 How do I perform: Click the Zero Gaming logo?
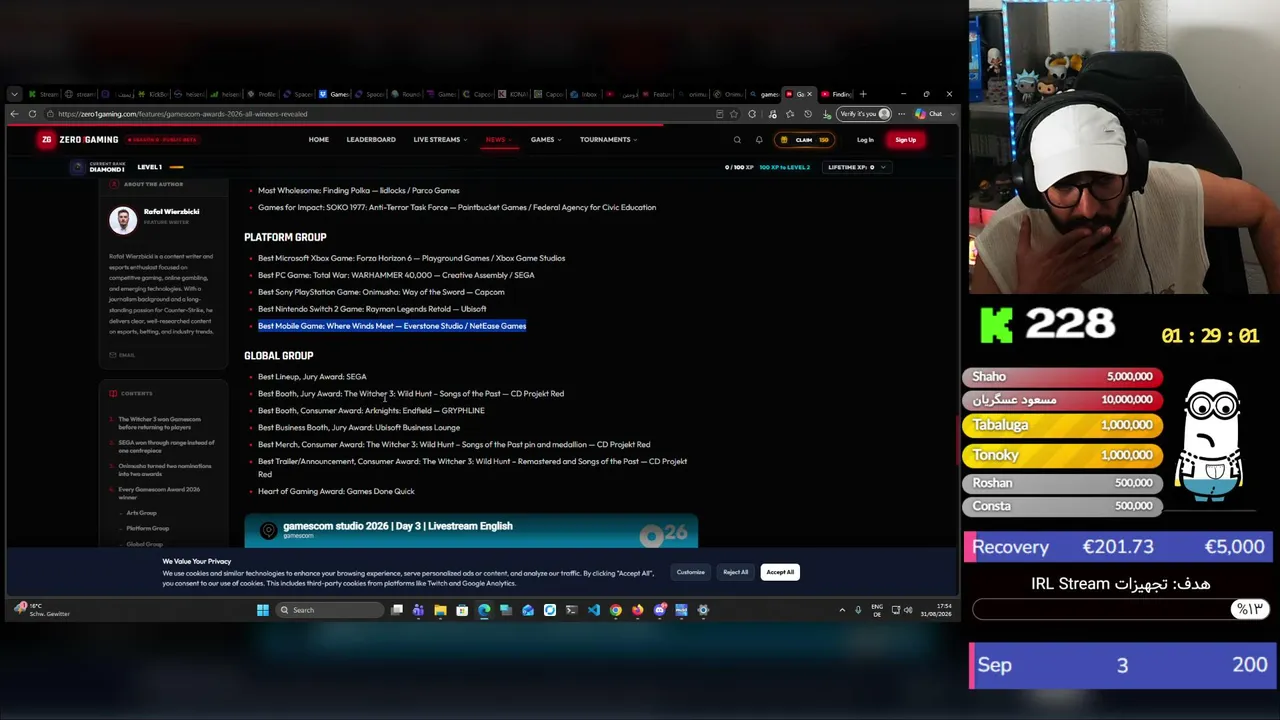coord(79,140)
